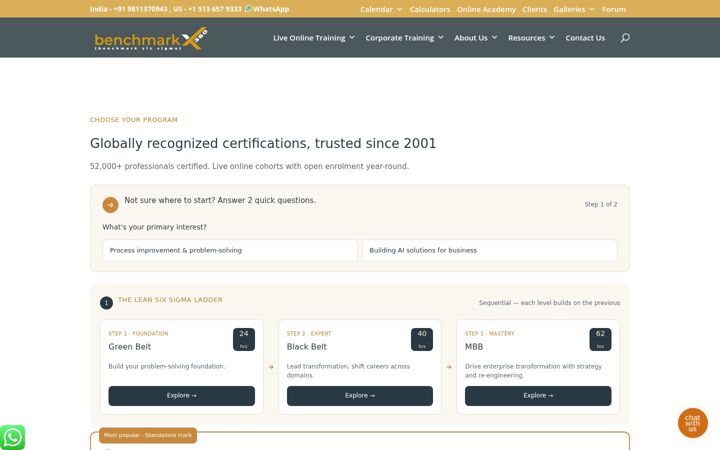Screen dimensions: 720x450
Task: Click the 62 hrs badge on MBB
Action: [x=600, y=339]
